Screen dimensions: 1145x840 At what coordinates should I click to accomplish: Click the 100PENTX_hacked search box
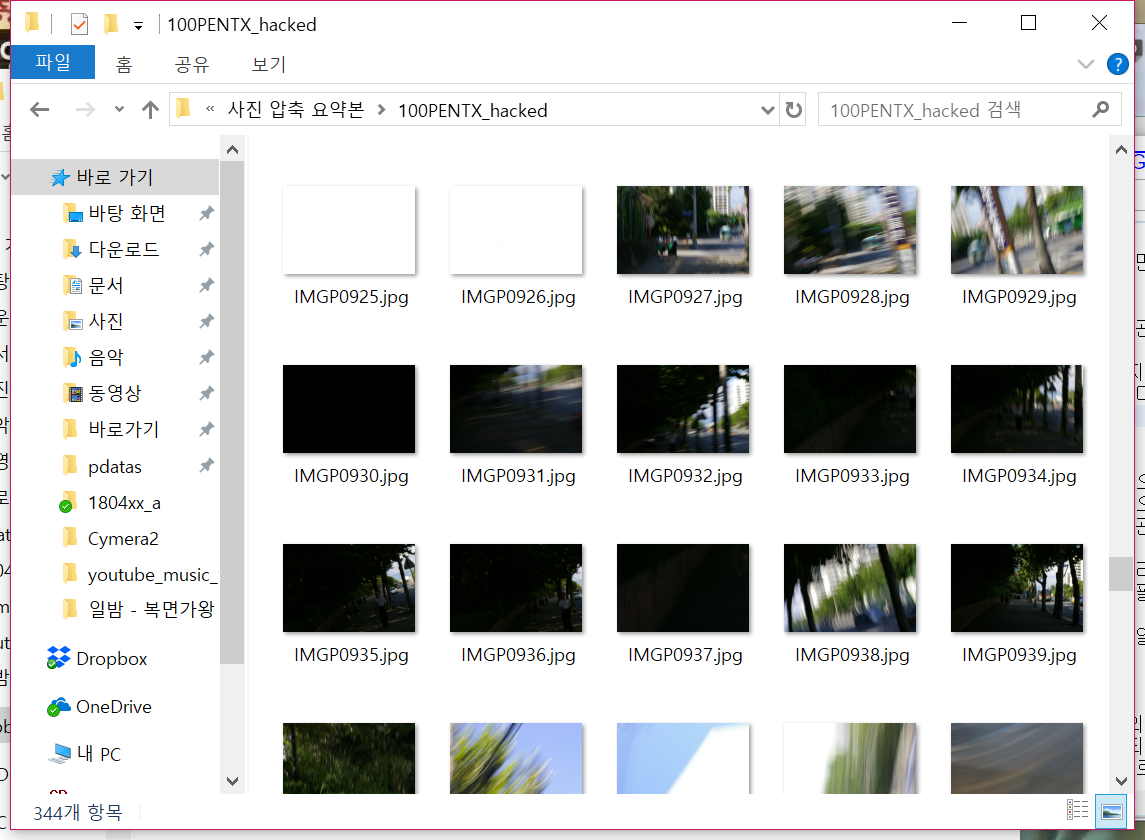click(969, 110)
